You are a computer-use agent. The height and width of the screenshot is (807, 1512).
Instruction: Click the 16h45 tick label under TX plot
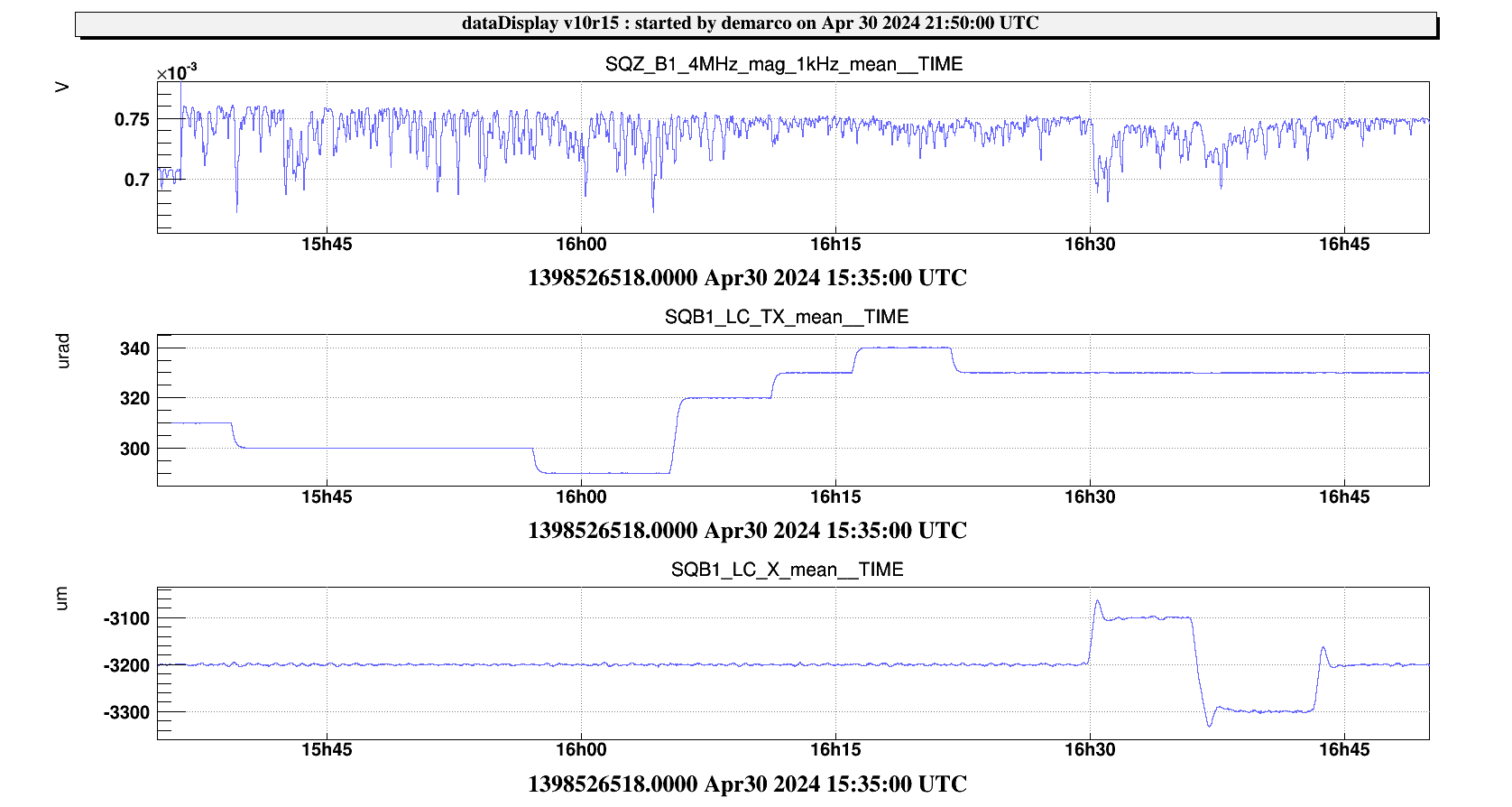1344,497
